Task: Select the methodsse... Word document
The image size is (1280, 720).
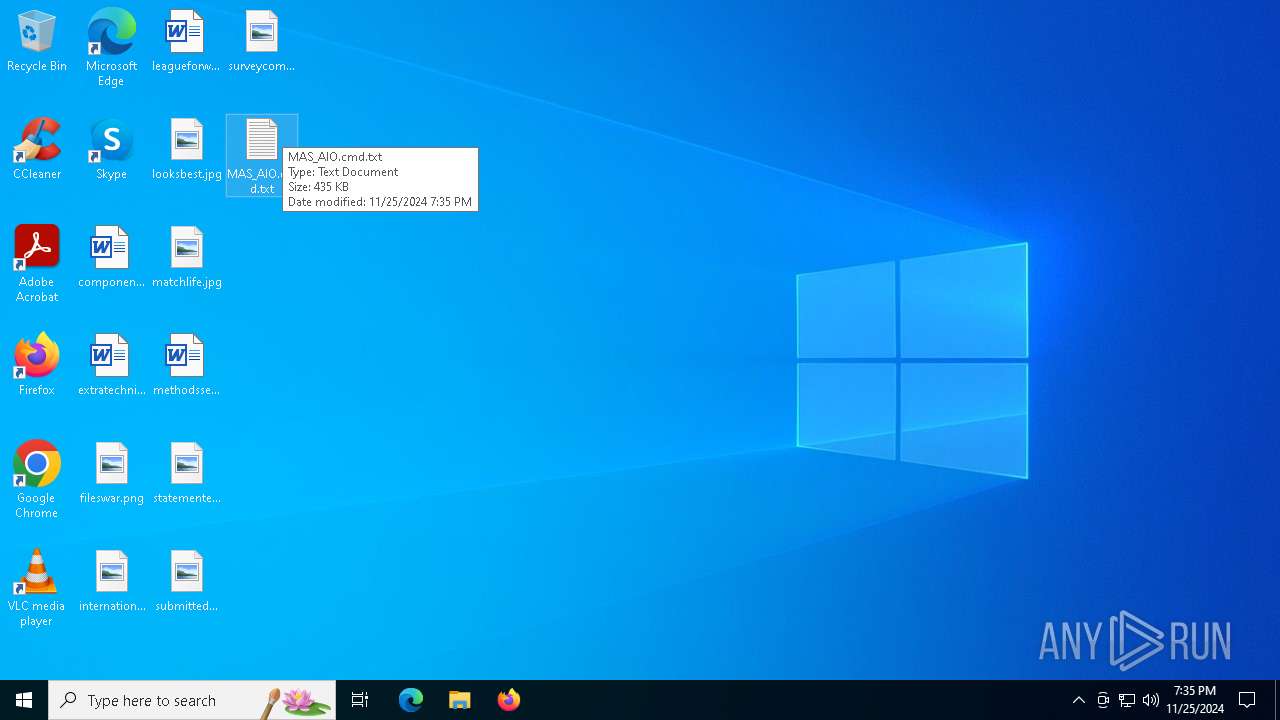Action: (186, 366)
